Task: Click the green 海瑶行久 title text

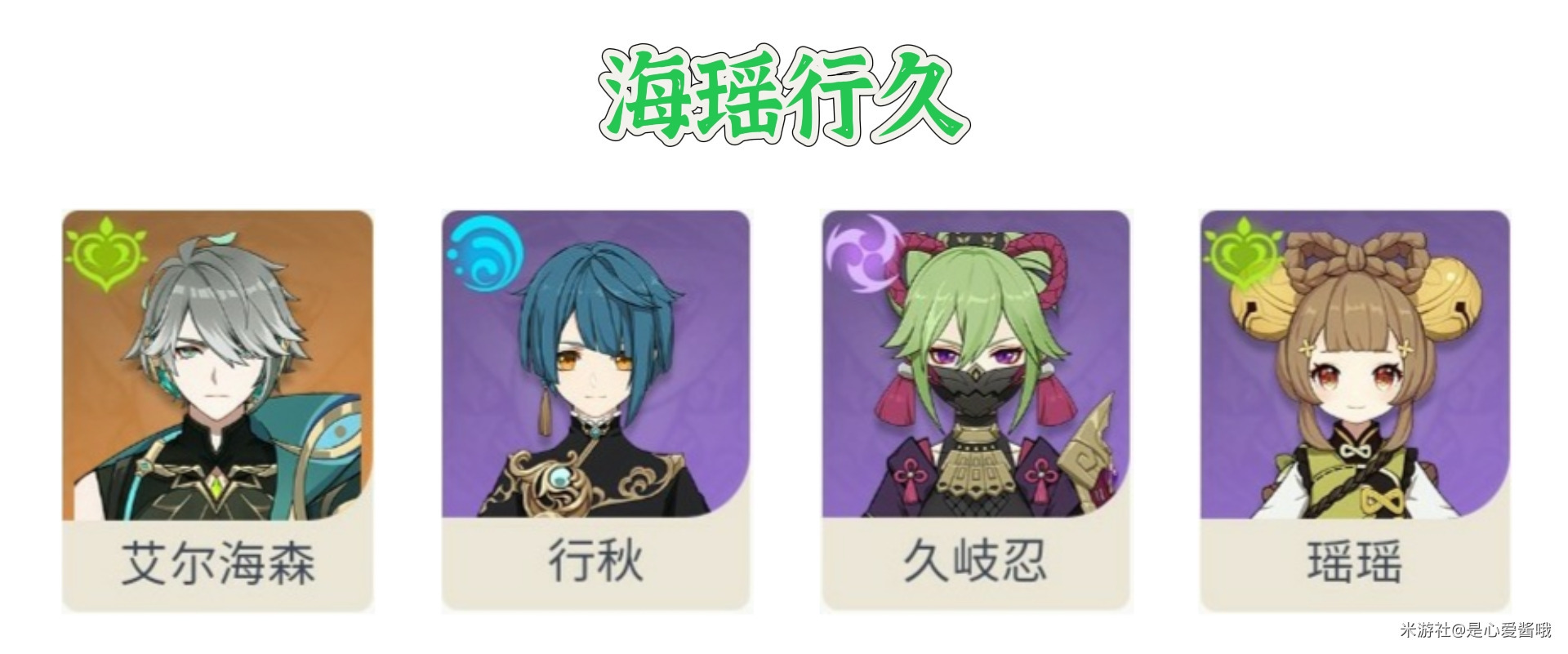Action: [783, 97]
